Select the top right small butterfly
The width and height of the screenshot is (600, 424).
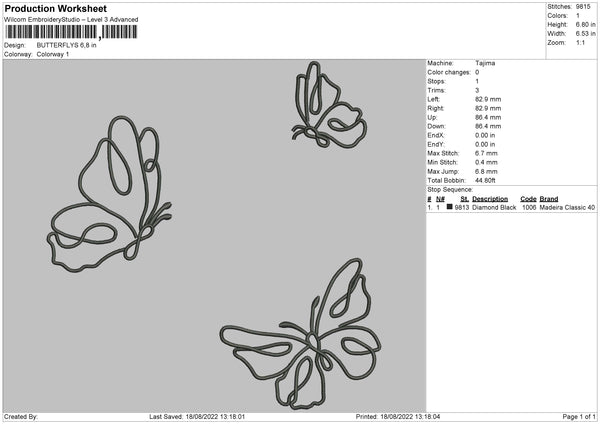pyautogui.click(x=329, y=104)
